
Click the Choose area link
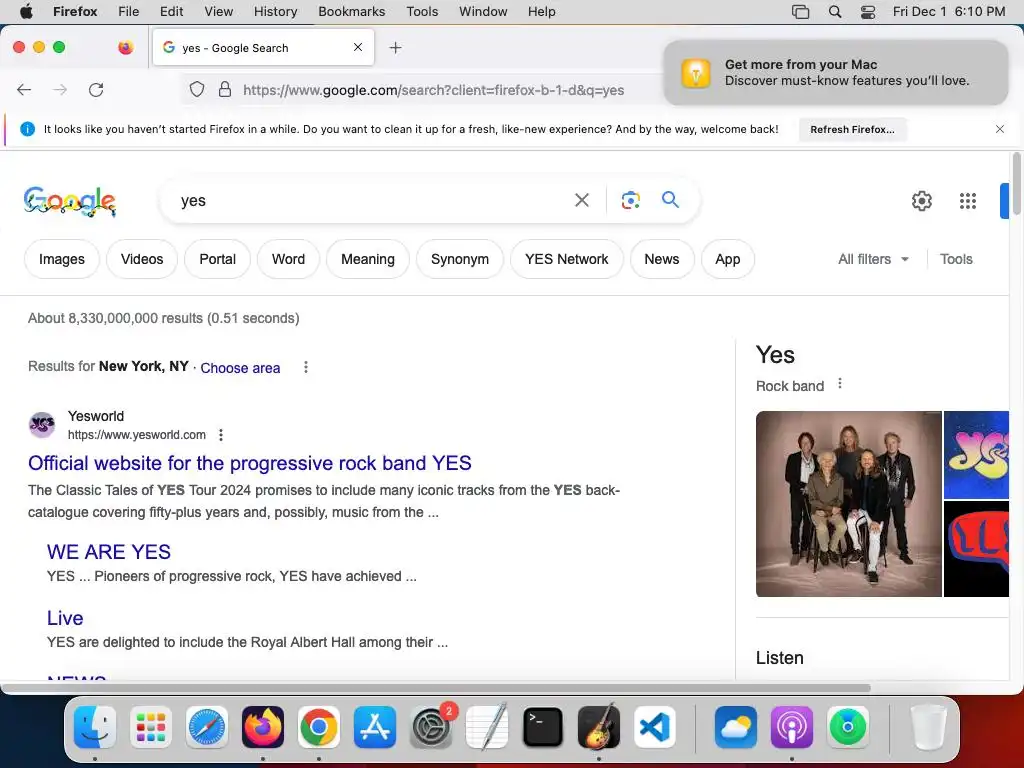tap(240, 368)
